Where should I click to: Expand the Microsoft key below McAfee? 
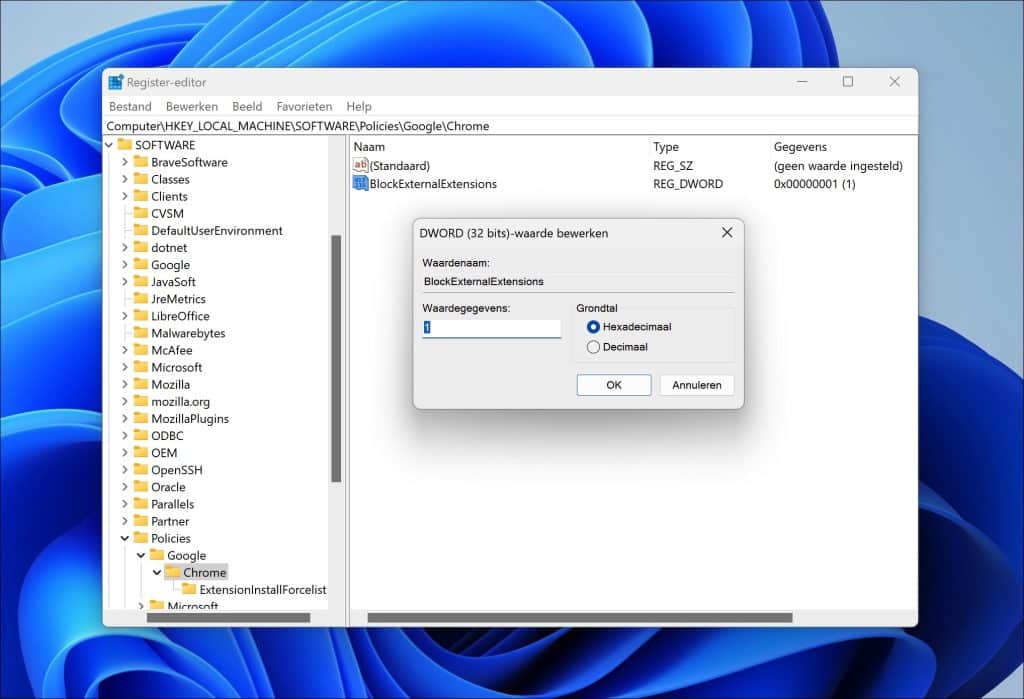[125, 367]
